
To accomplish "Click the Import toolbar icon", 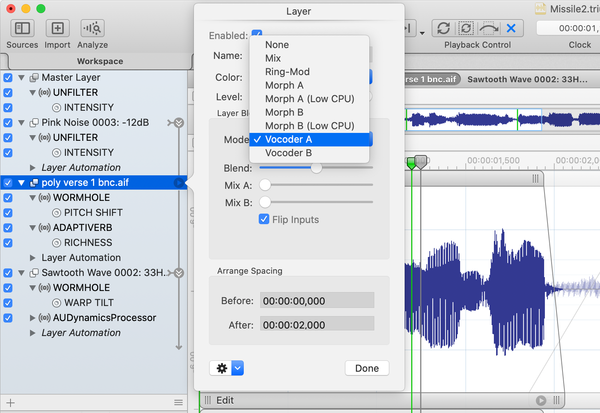I will pyautogui.click(x=57, y=28).
